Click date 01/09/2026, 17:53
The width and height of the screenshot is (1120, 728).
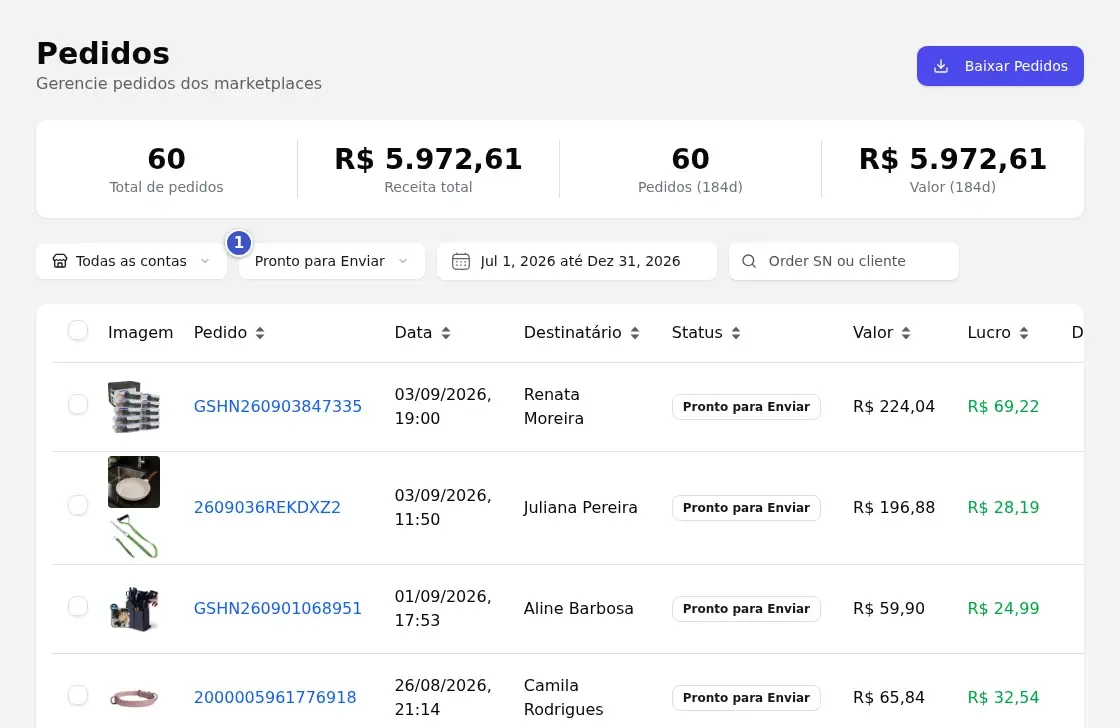pos(443,609)
